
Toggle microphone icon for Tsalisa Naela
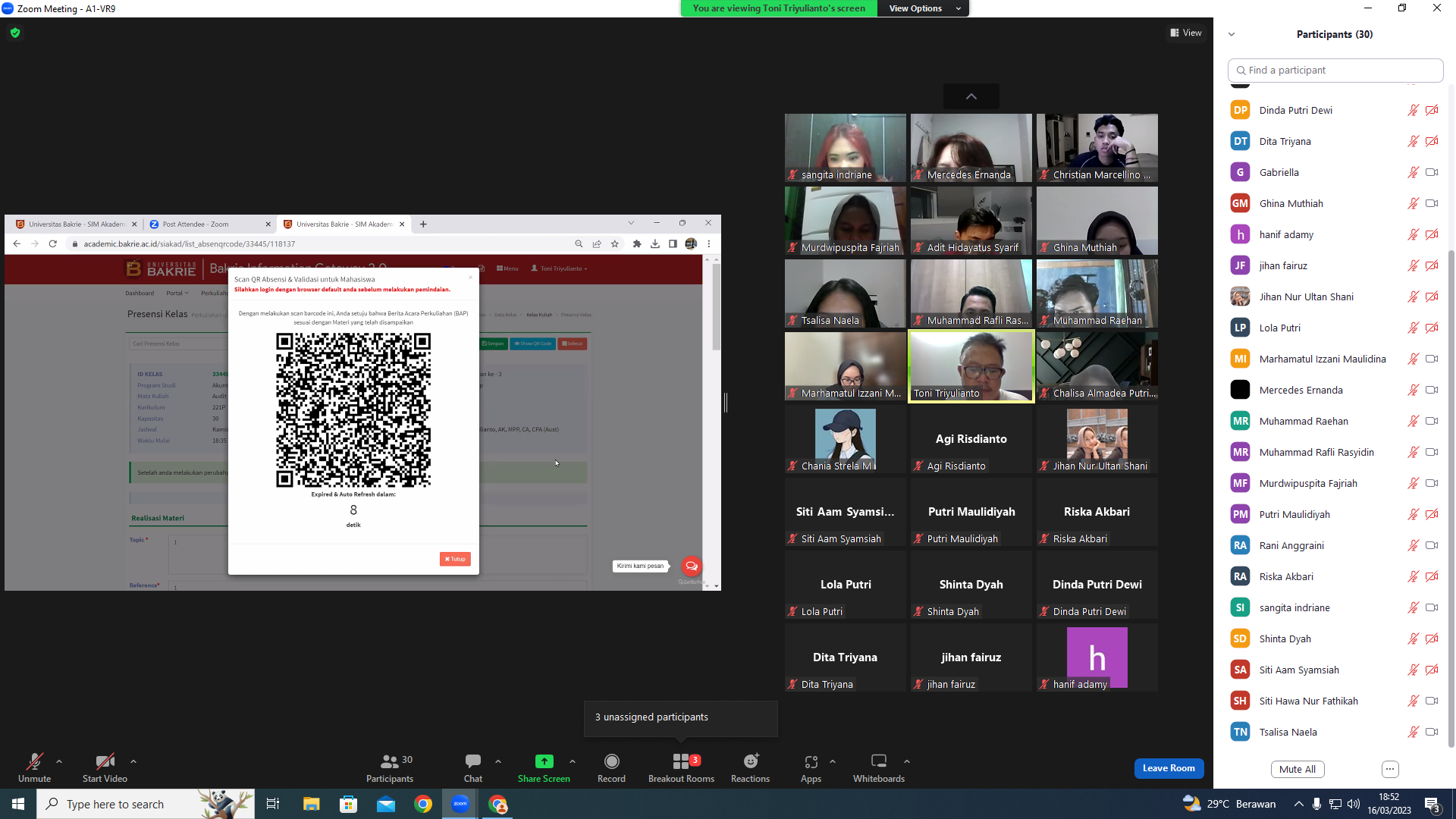(1413, 732)
